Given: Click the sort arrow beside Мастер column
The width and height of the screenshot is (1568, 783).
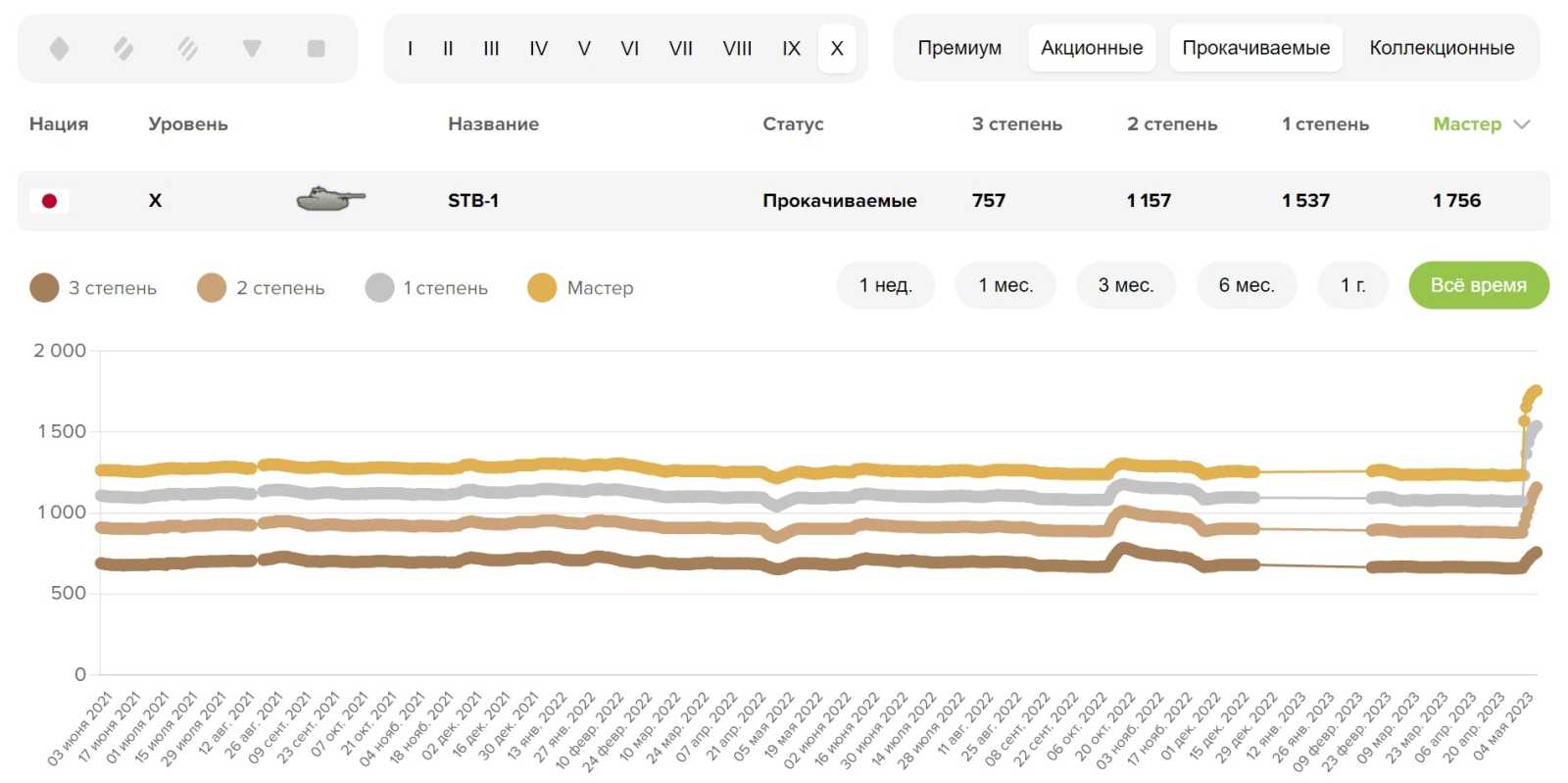Looking at the screenshot, I should (x=1522, y=124).
